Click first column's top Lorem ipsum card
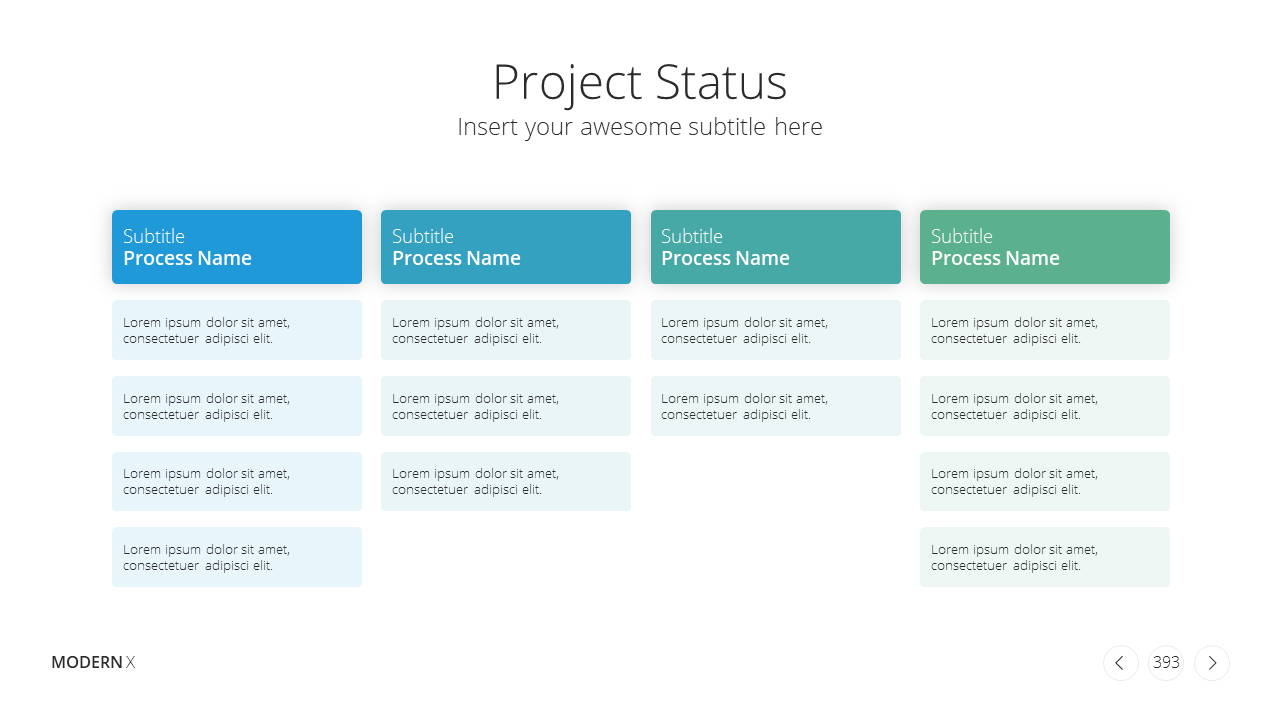Viewport: 1280px width, 720px height. (237, 330)
